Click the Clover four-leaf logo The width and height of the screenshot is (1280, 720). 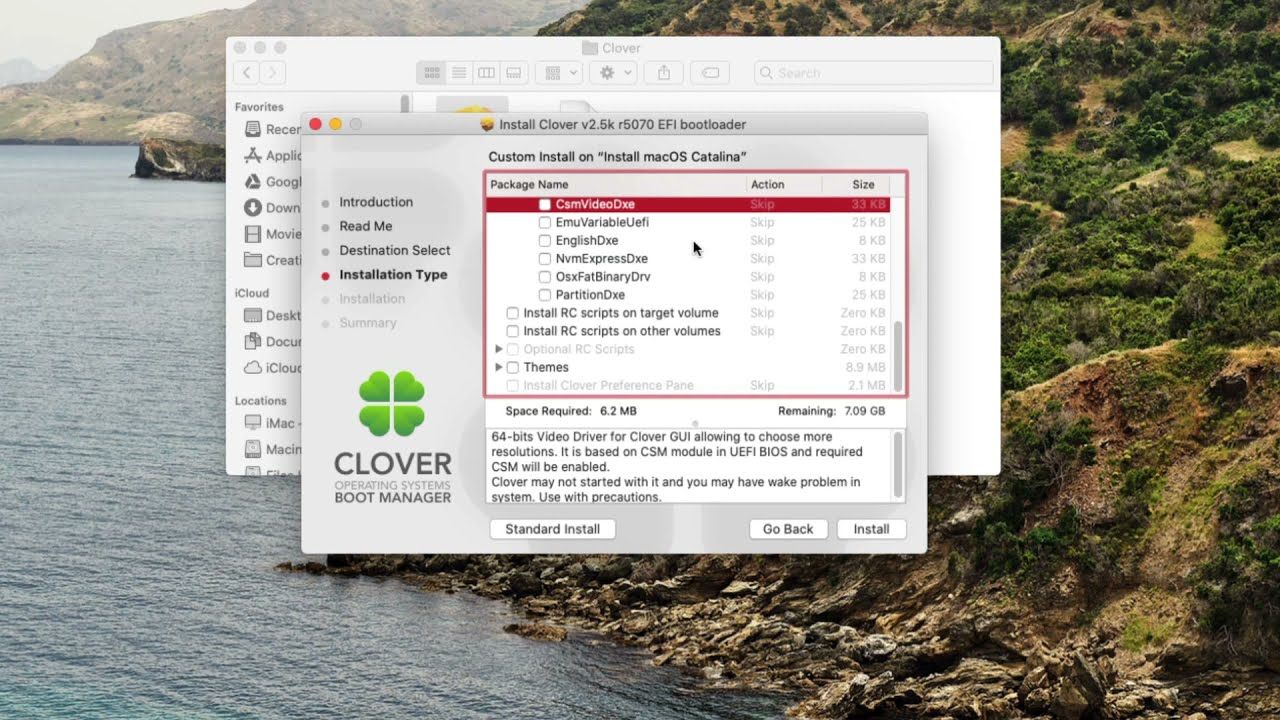(x=392, y=404)
